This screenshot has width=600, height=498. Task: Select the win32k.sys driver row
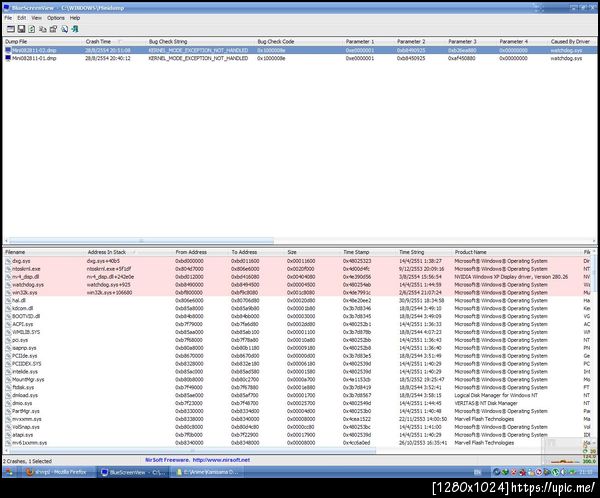point(297,292)
